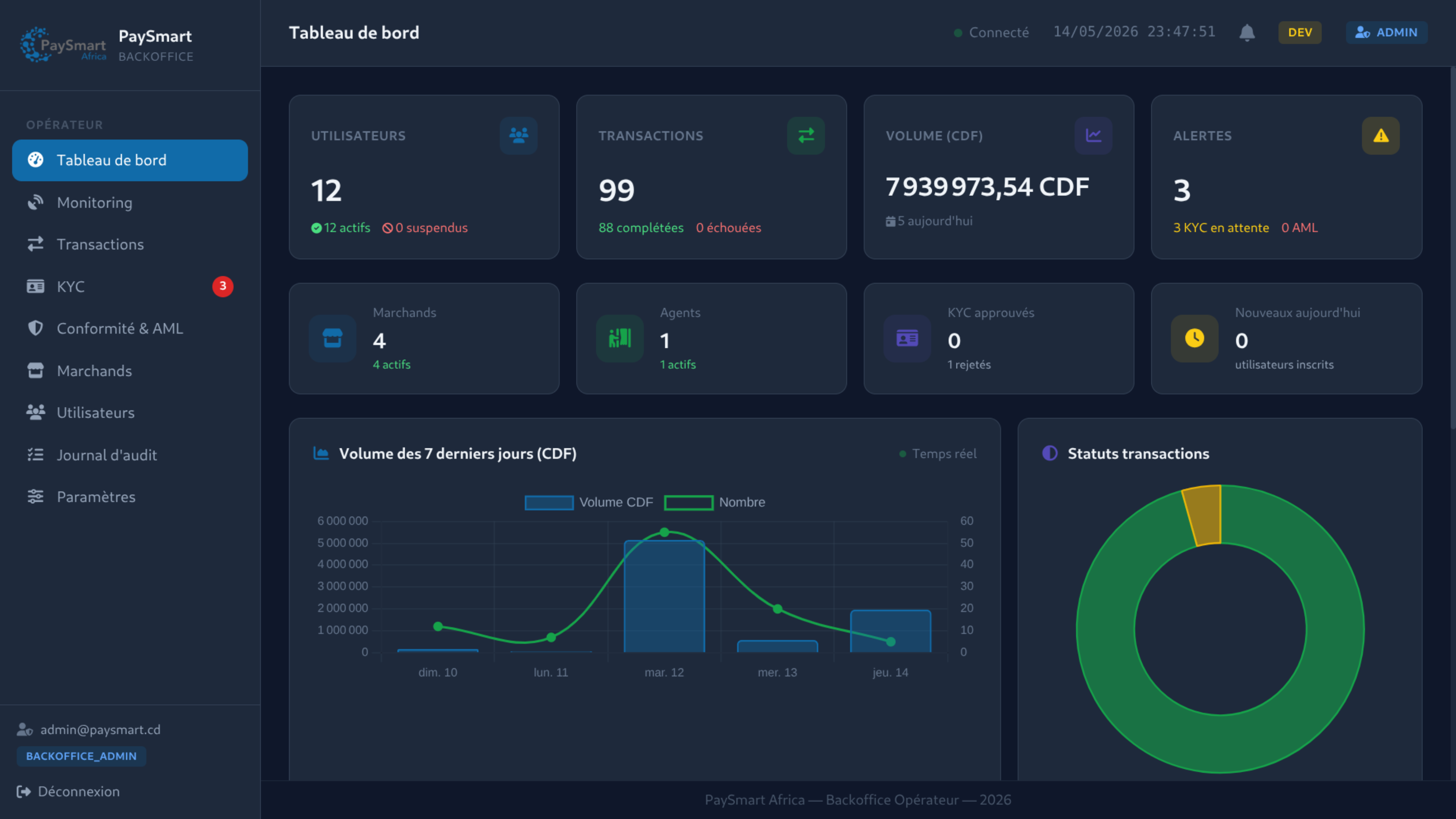The image size is (1456, 819).
Task: Click the 'Temps réel' indicator
Action: [x=938, y=453]
